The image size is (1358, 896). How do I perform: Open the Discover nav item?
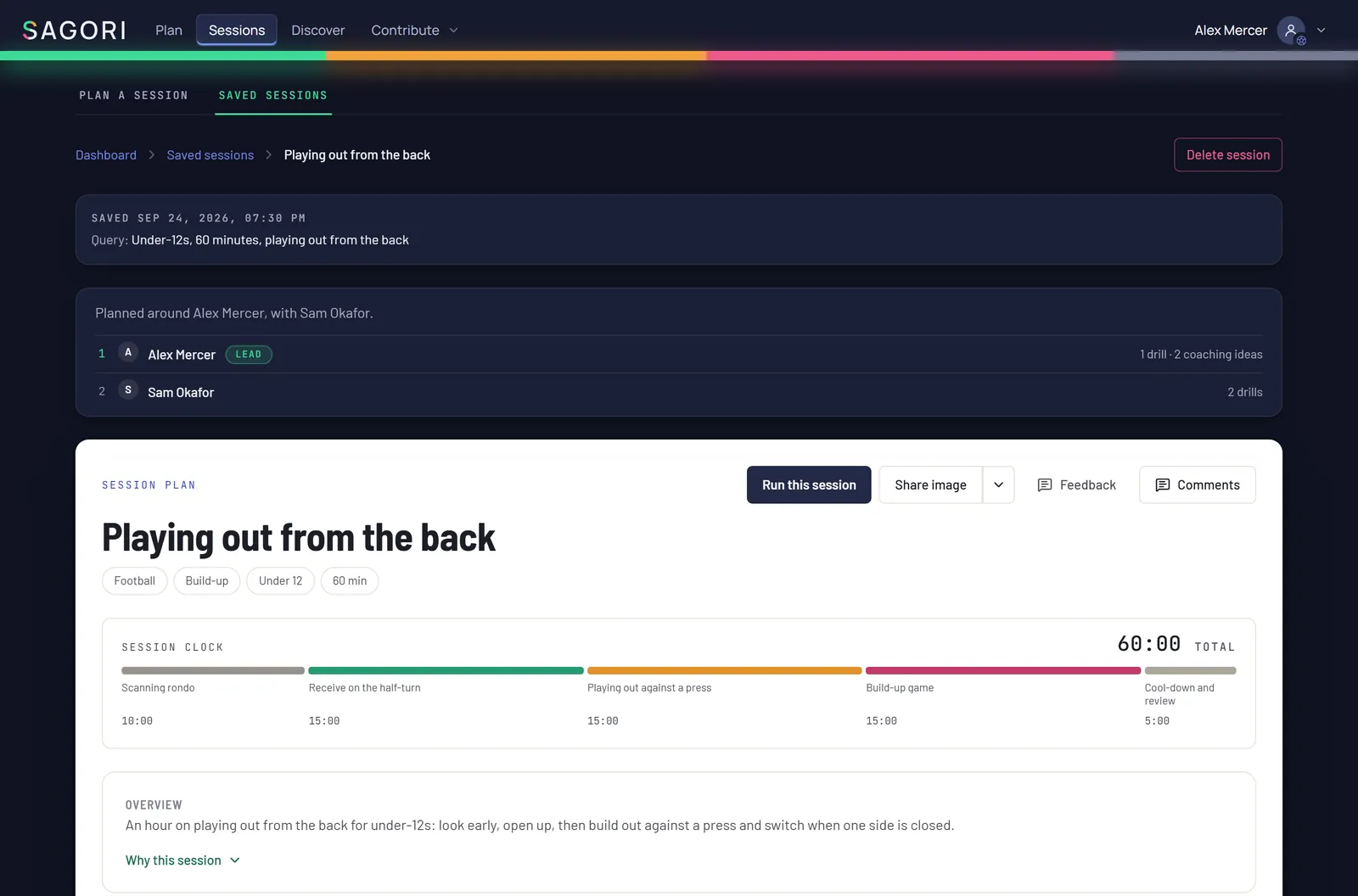point(318,31)
